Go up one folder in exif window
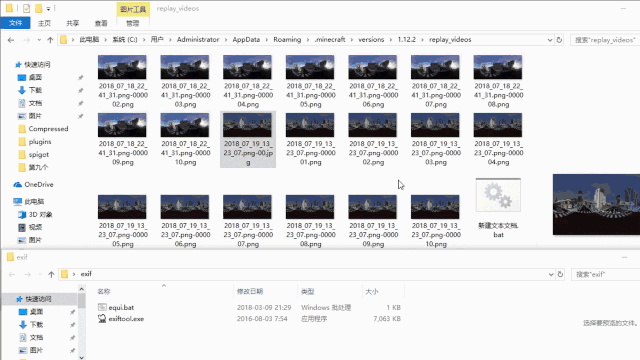 coord(51,274)
